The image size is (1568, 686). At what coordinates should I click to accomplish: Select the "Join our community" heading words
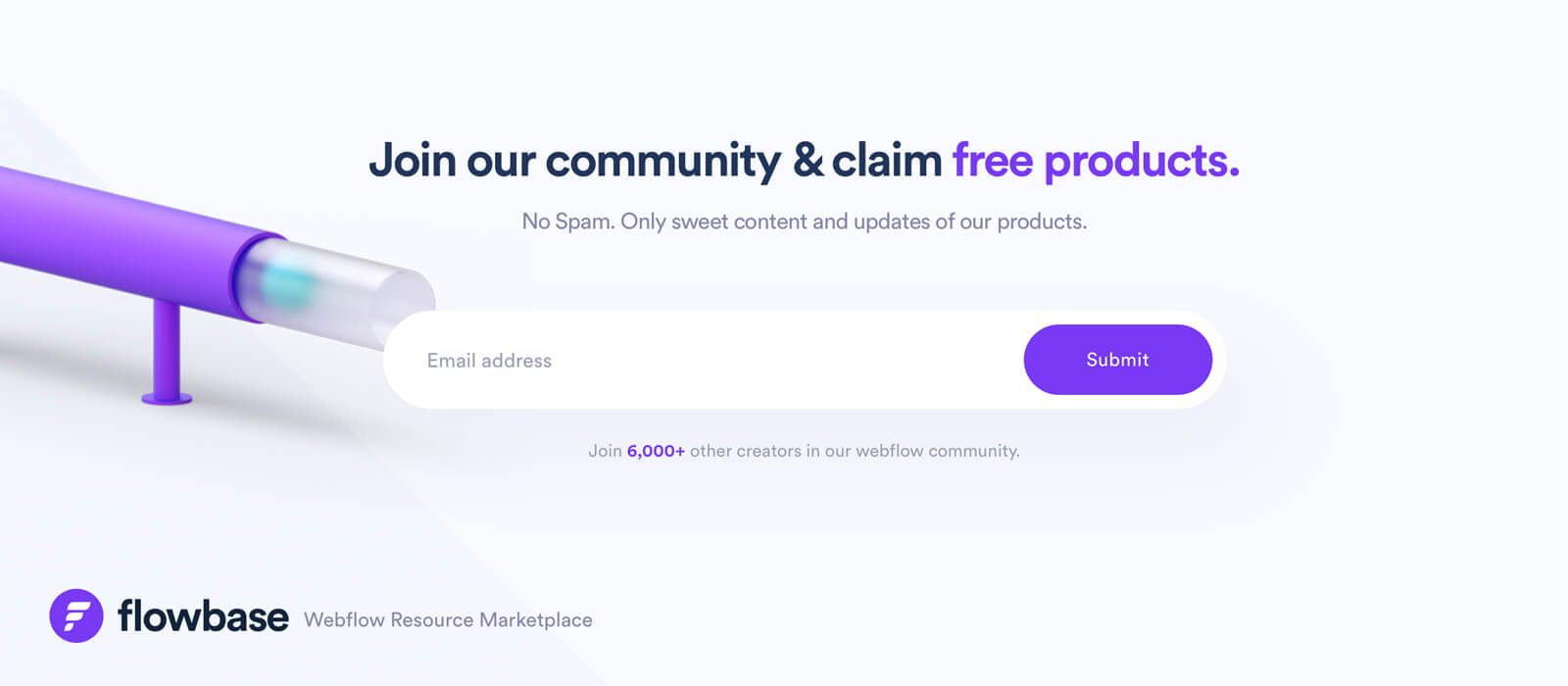coord(575,161)
